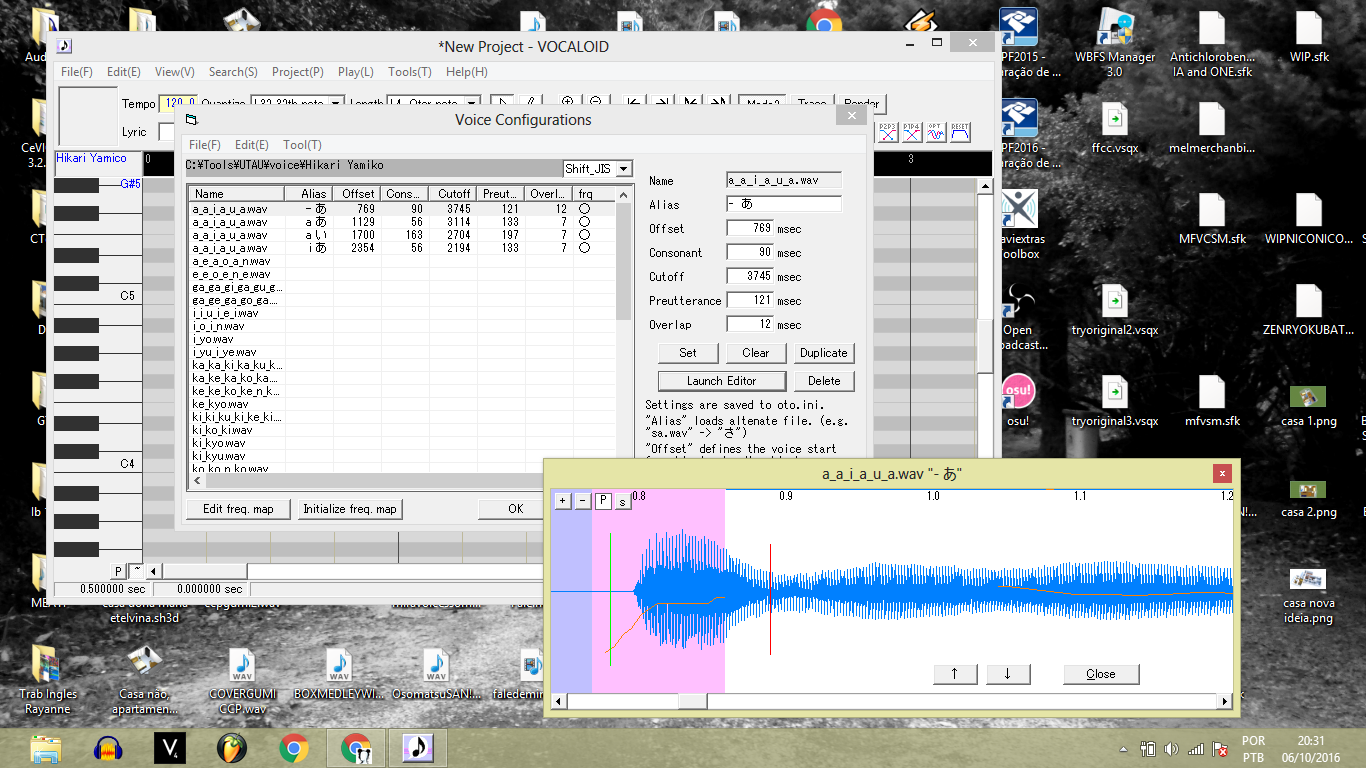Screen dimensions: 1366x768
Task: Open the Project menu in the main window
Action: pyautogui.click(x=297, y=72)
